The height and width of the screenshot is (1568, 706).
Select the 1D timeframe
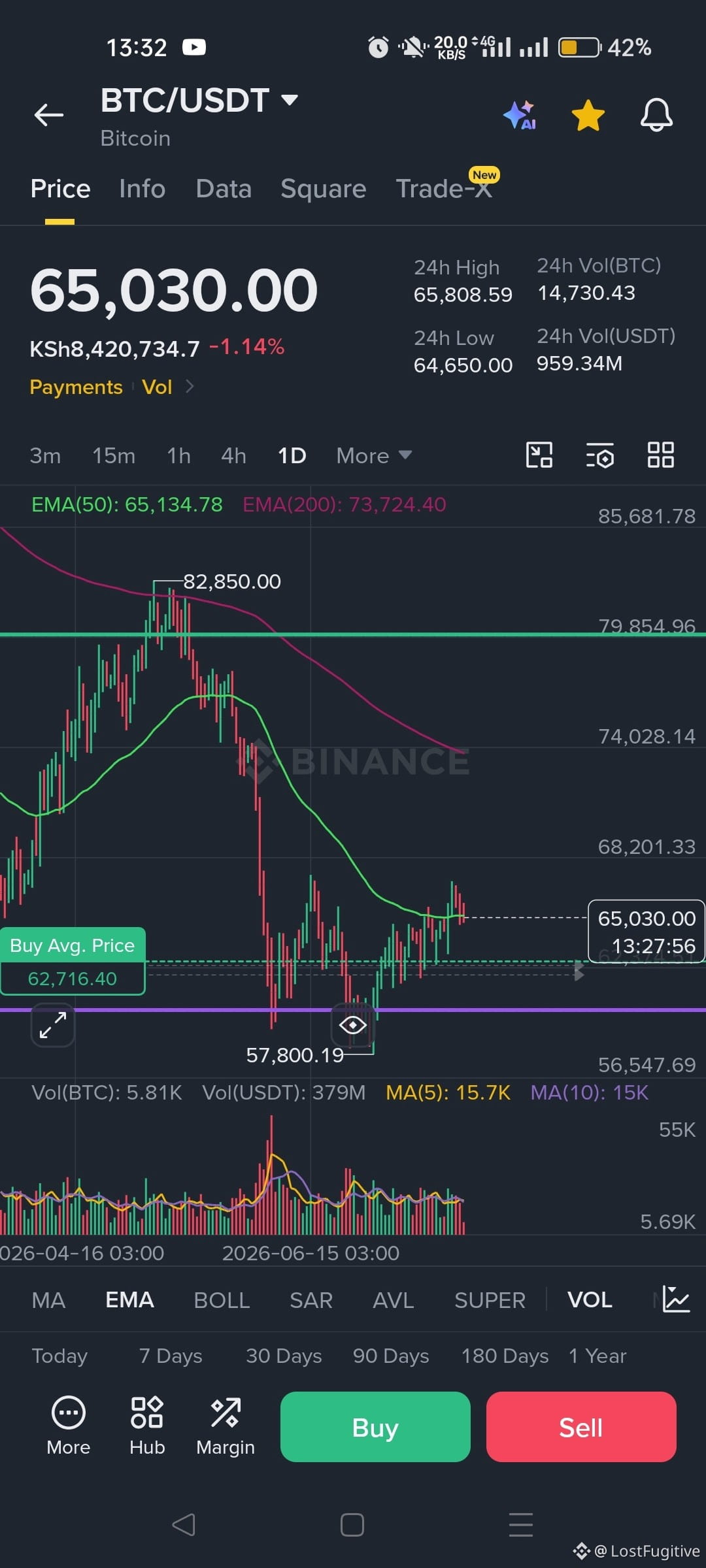[x=292, y=455]
